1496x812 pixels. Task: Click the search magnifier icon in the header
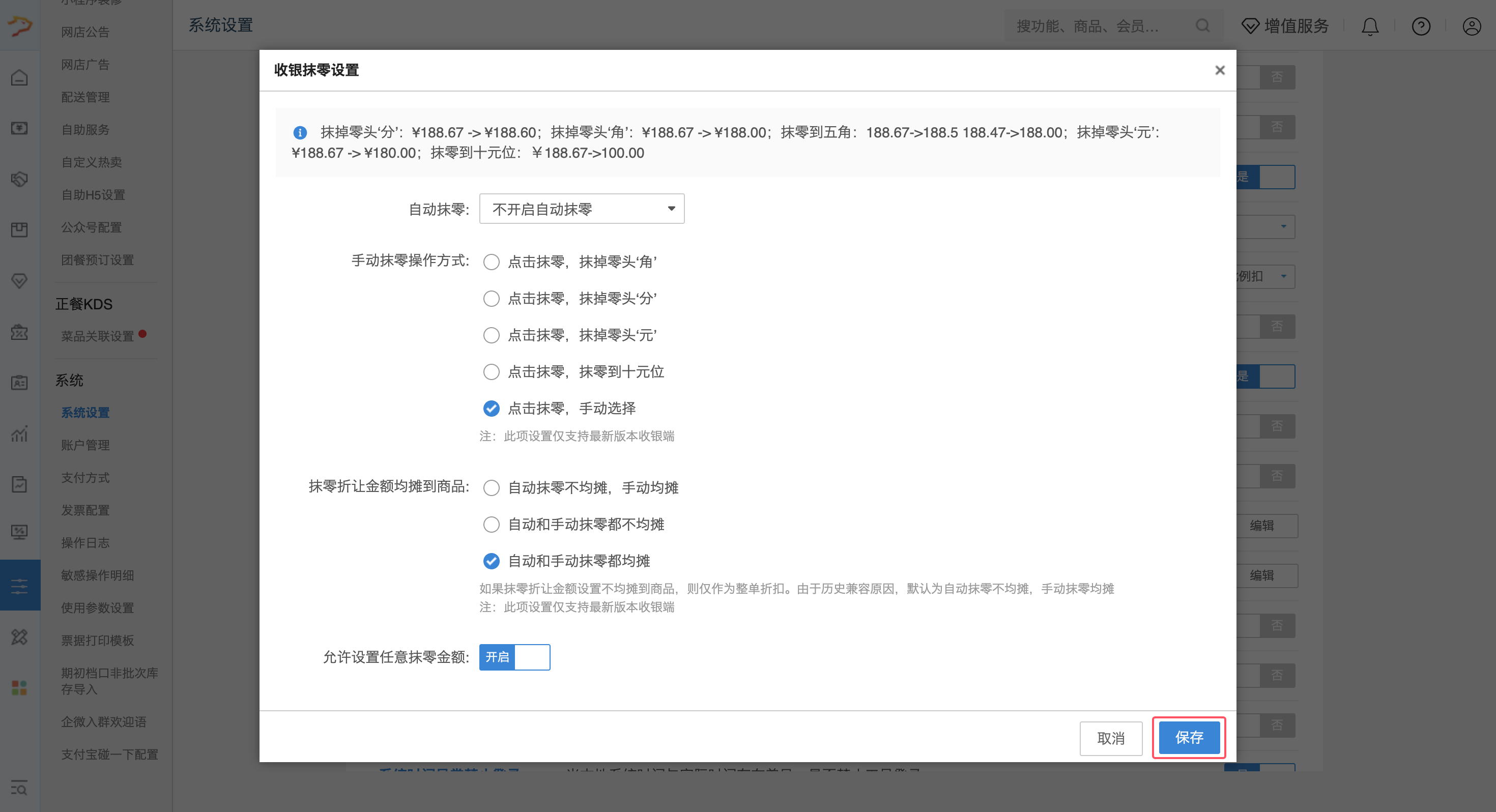(x=1203, y=25)
